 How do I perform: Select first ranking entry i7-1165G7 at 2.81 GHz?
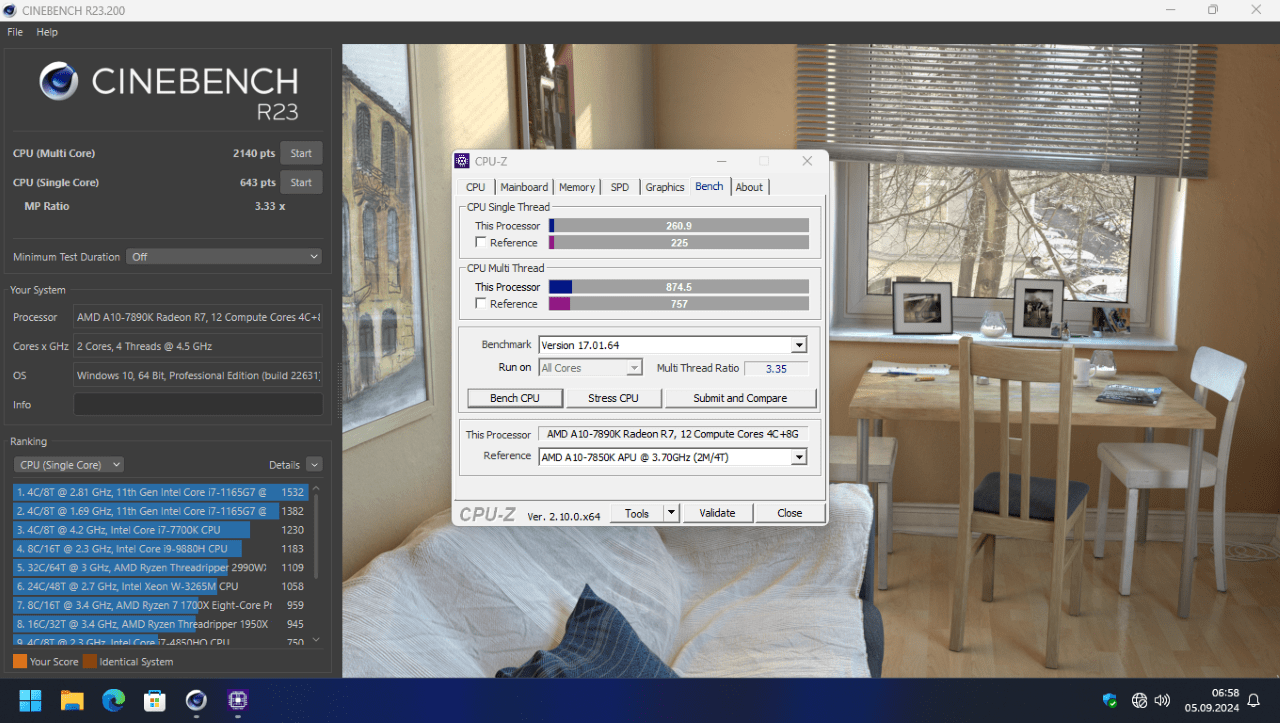(x=160, y=492)
